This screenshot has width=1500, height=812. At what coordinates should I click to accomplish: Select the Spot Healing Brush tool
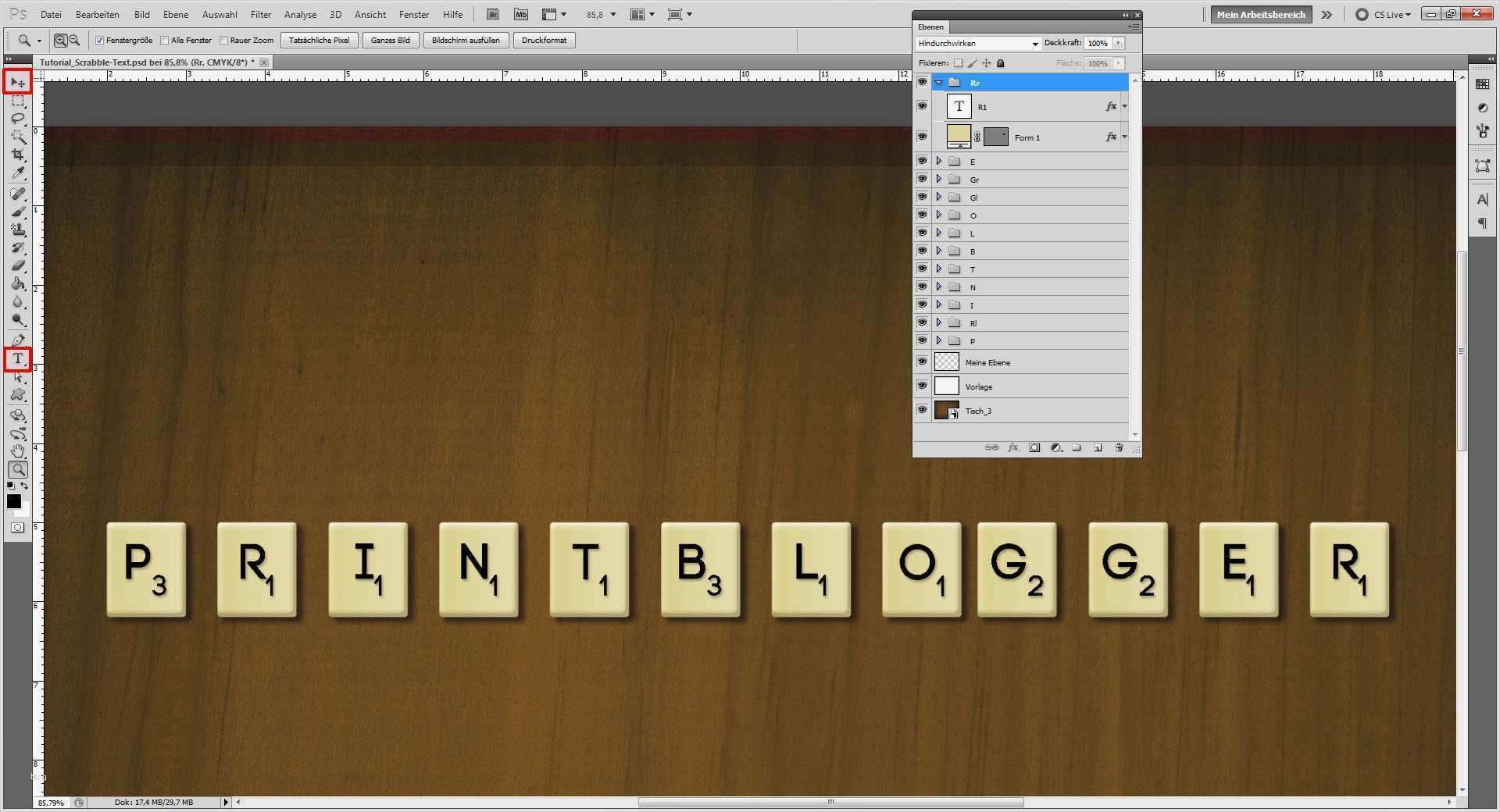[18, 194]
